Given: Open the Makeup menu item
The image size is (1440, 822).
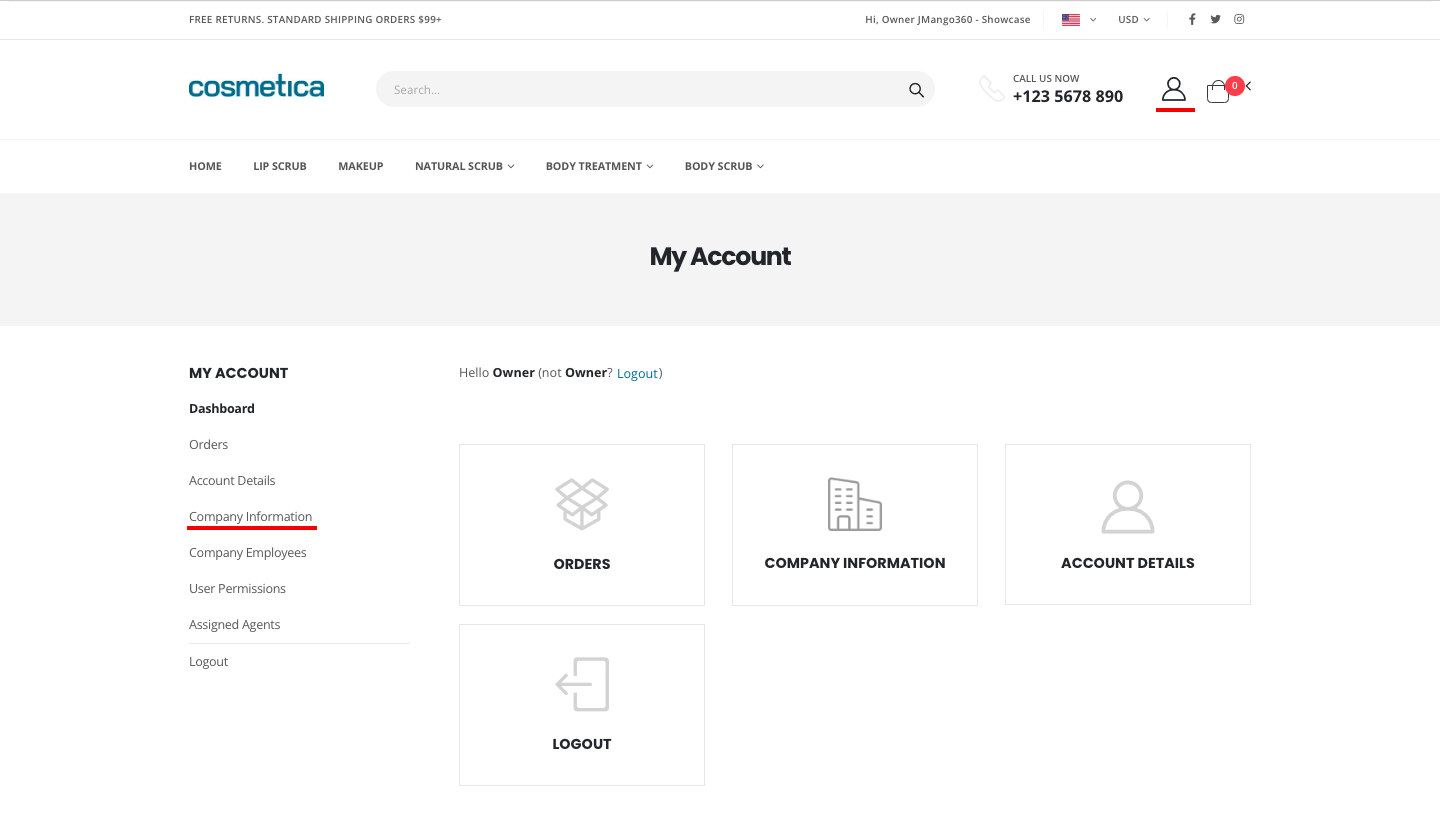Looking at the screenshot, I should (x=360, y=166).
